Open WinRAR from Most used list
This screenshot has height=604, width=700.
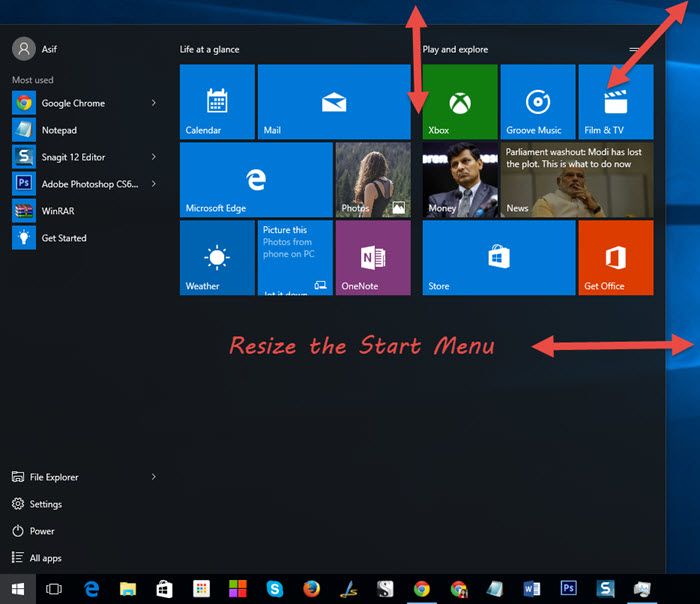pyautogui.click(x=85, y=211)
